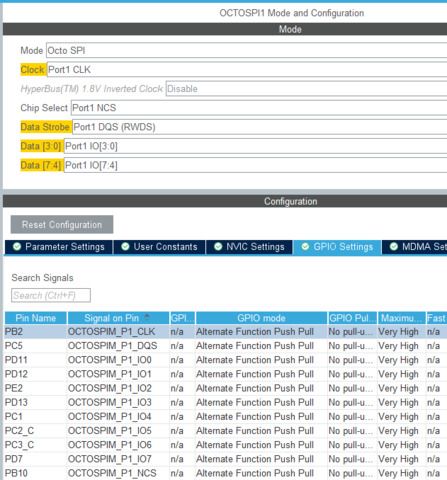Select the PE2 pin name cell

[35, 388]
